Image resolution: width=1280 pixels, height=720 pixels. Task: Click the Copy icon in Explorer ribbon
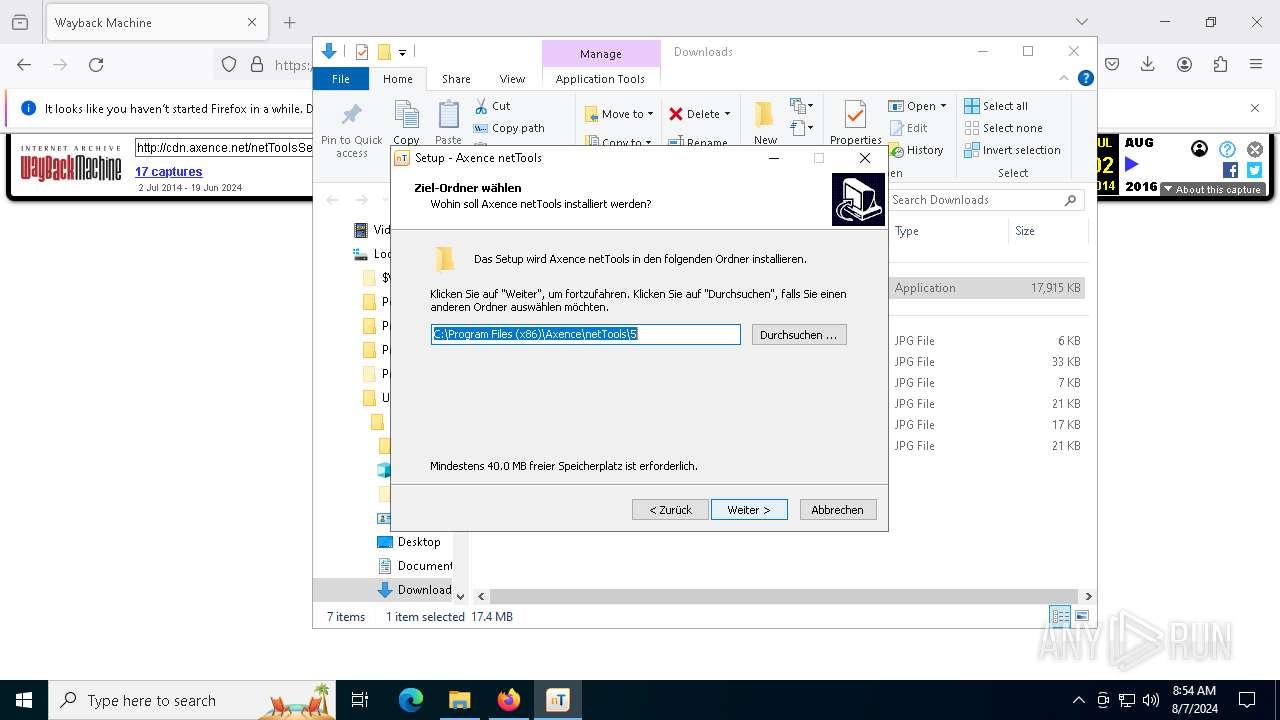[x=406, y=115]
